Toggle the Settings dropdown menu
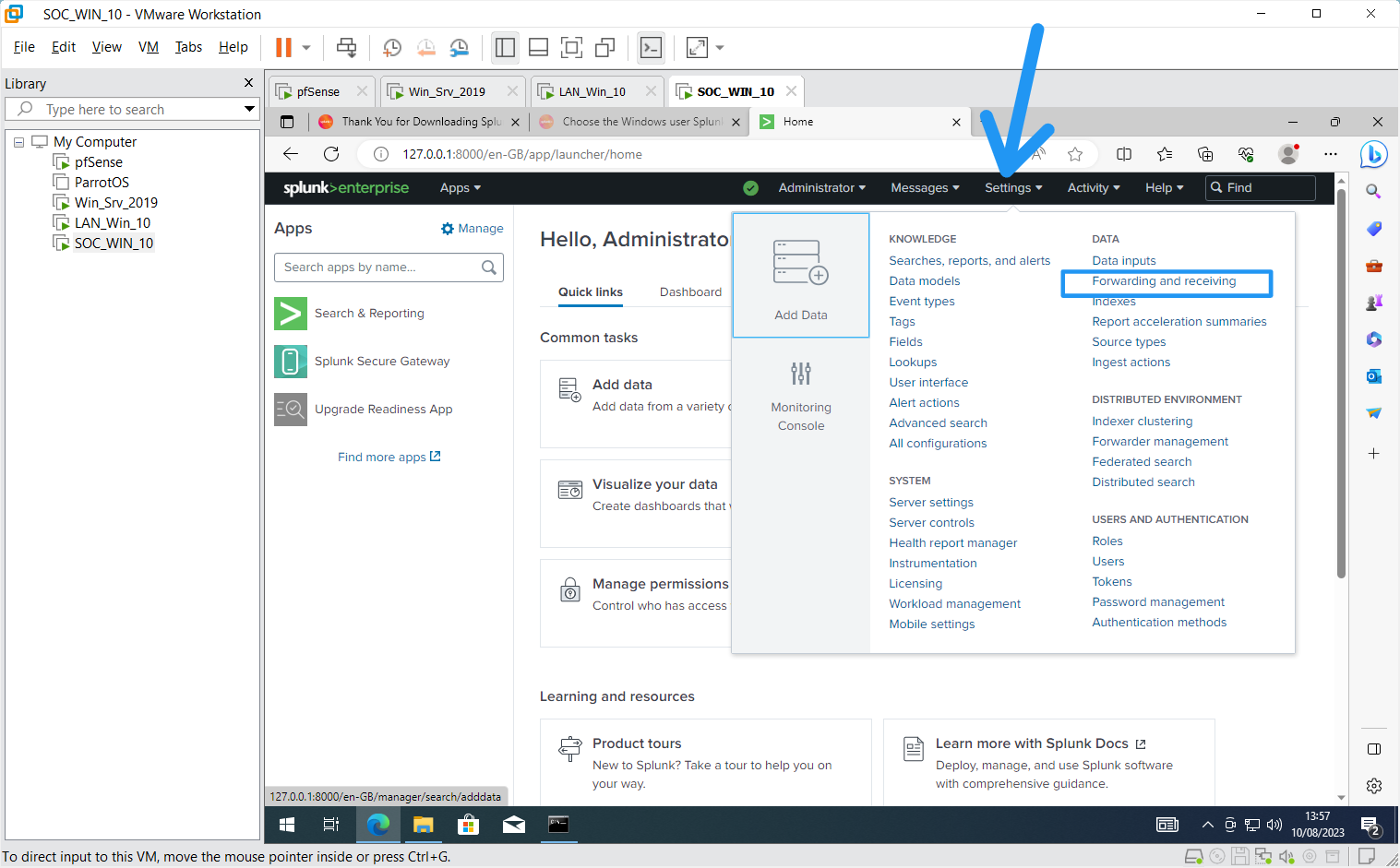Image resolution: width=1400 pixels, height=868 pixels. [x=1013, y=188]
